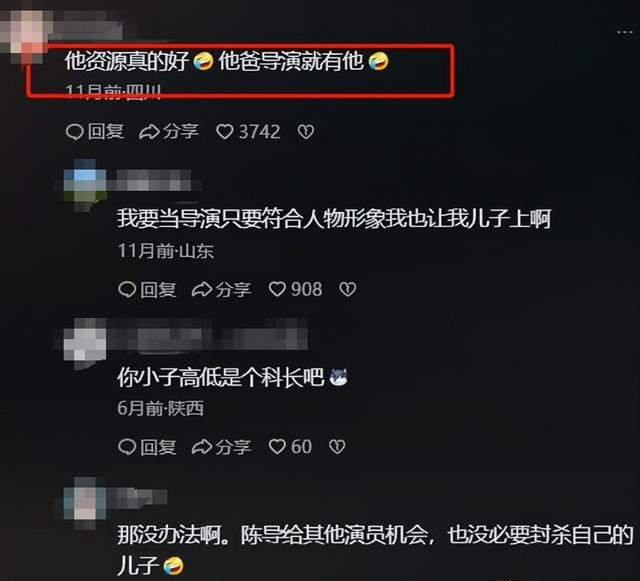Tap broken-heart dislike next to 908

click(348, 289)
